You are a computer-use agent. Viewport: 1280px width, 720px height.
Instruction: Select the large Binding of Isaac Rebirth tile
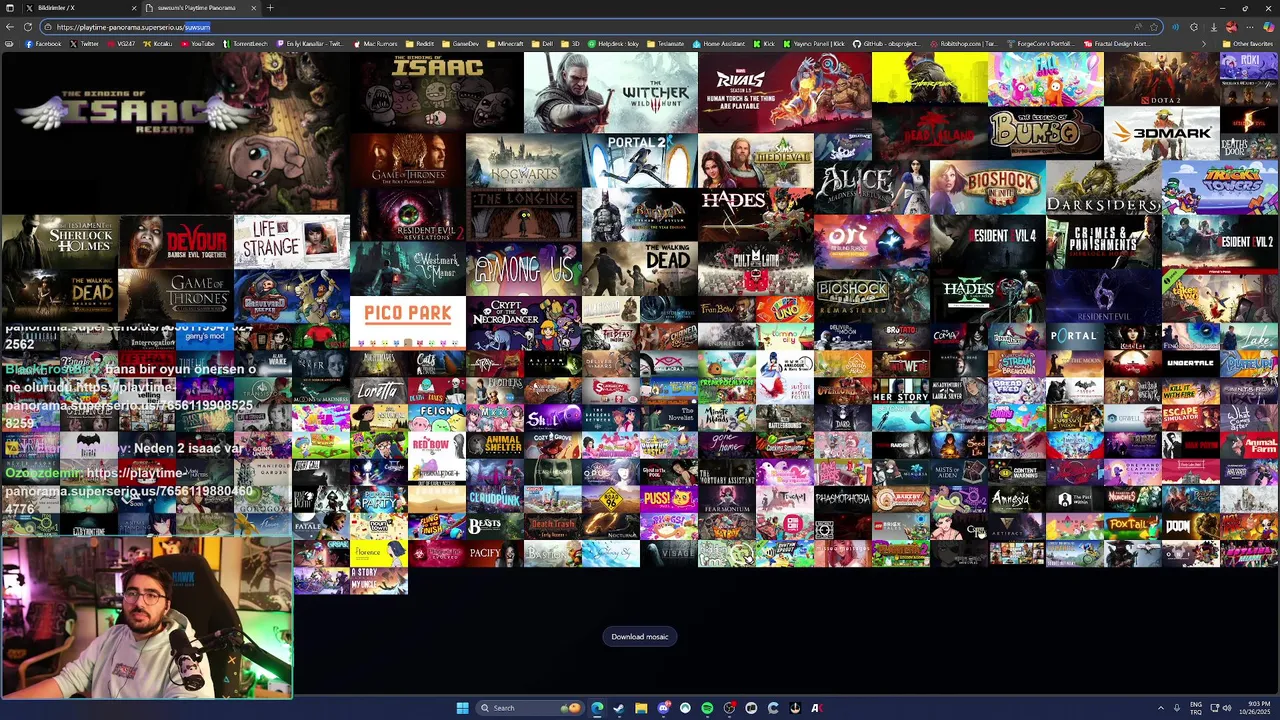175,133
